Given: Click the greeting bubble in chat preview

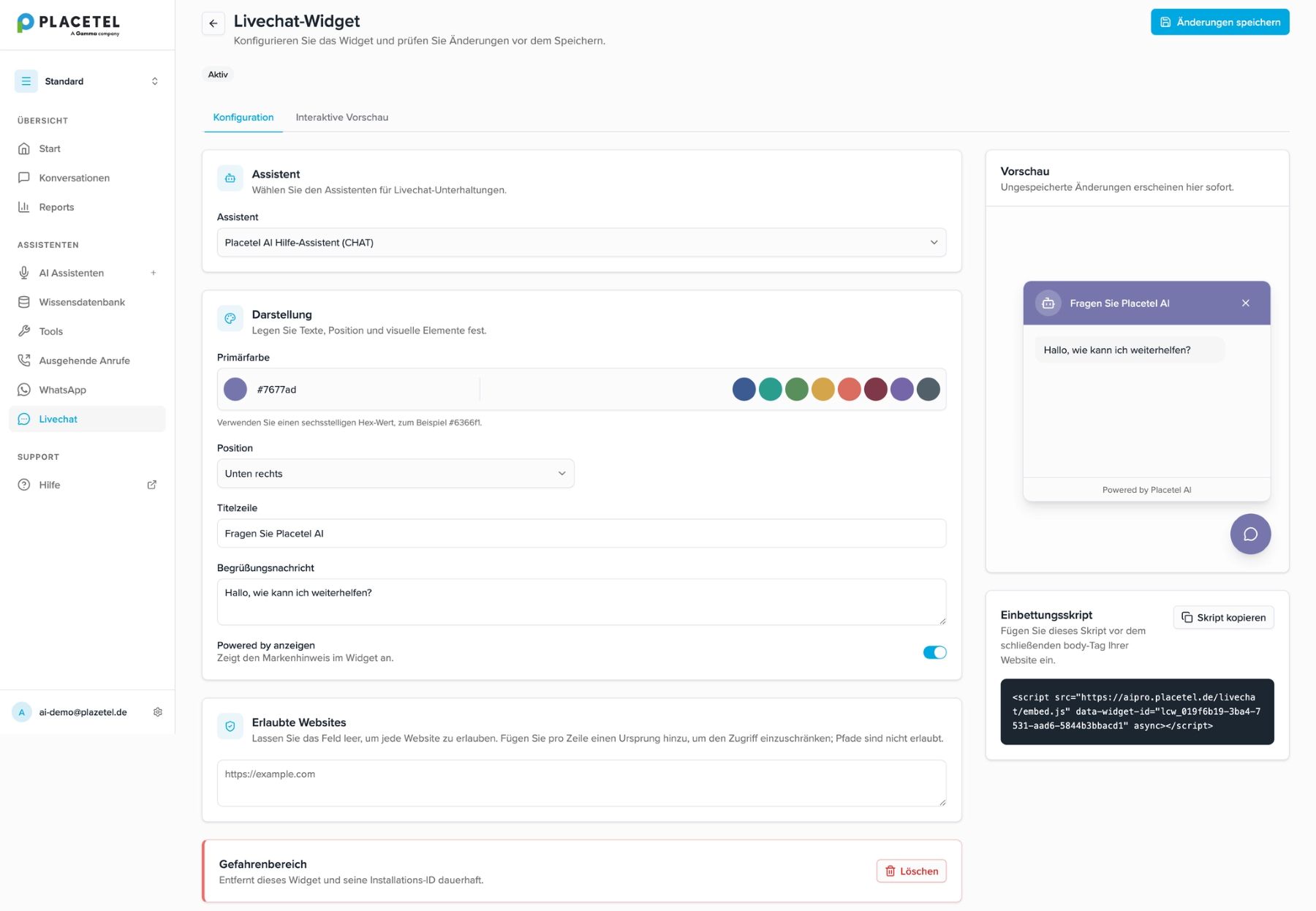Looking at the screenshot, I should coord(1130,350).
